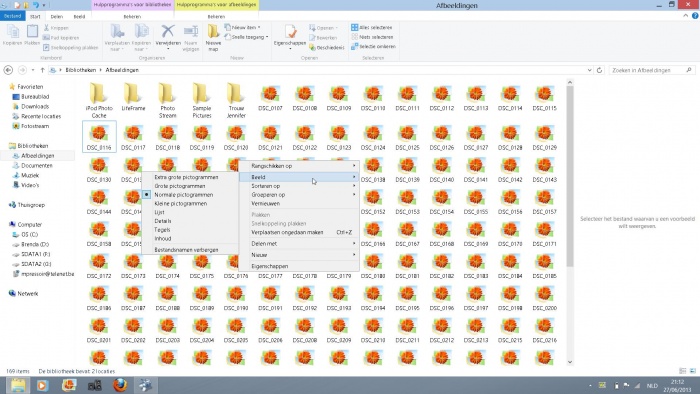
Task: Open Downloads in navigation pane
Action: (x=35, y=106)
